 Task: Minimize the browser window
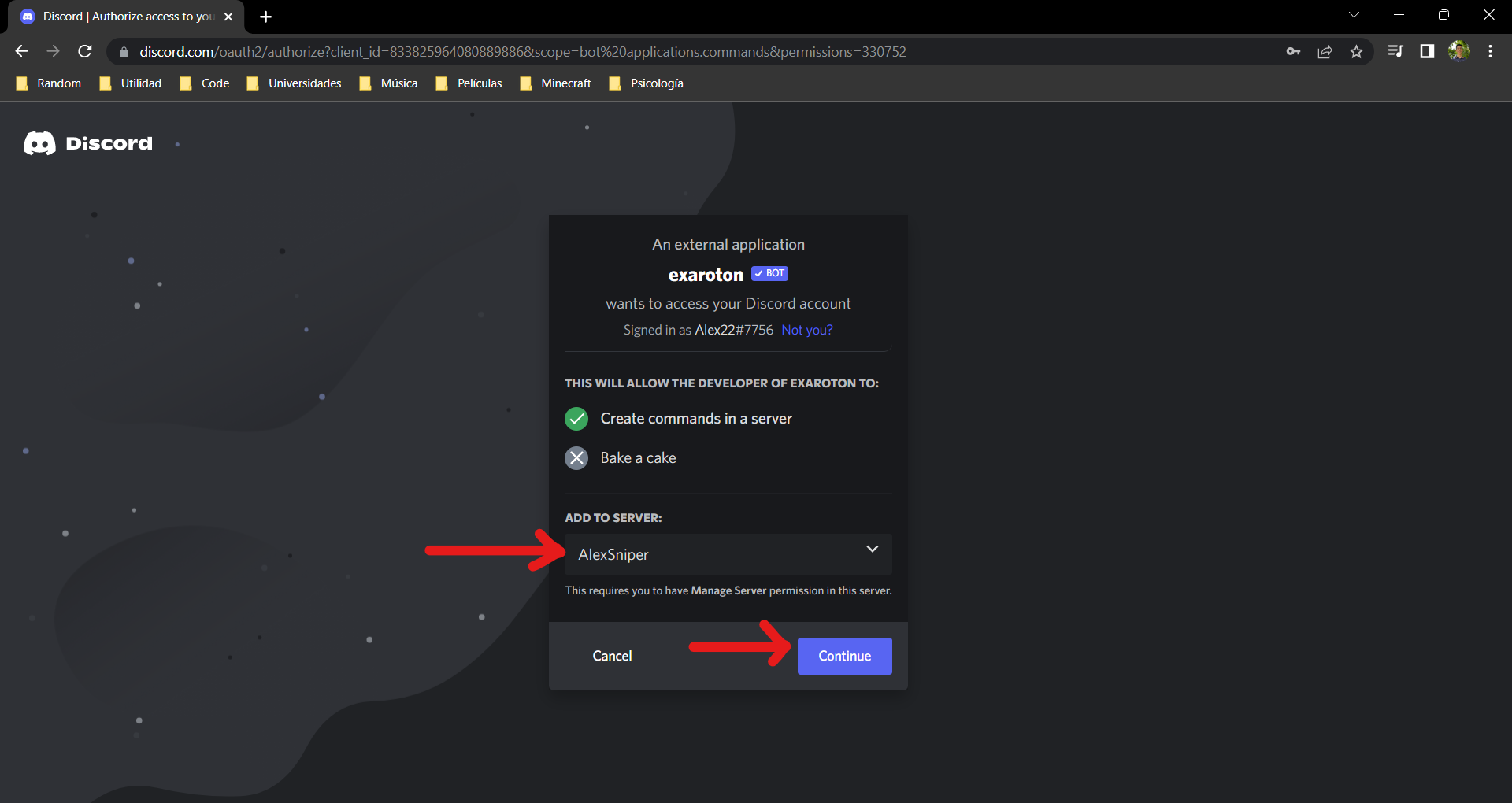[x=1399, y=15]
